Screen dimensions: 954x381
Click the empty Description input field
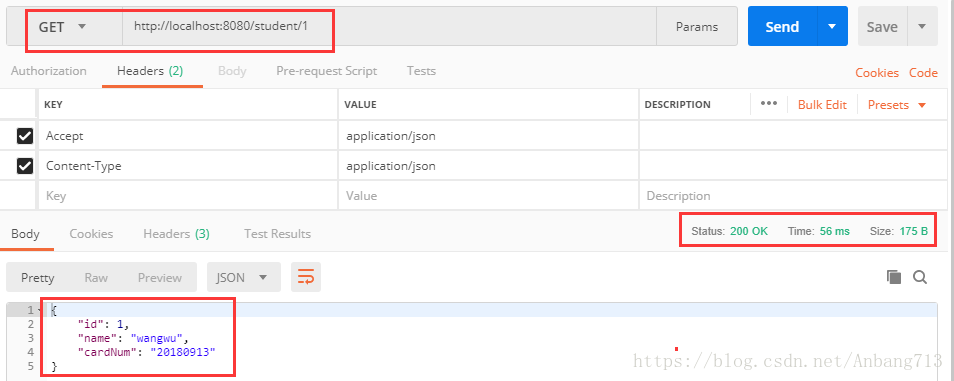pos(793,196)
